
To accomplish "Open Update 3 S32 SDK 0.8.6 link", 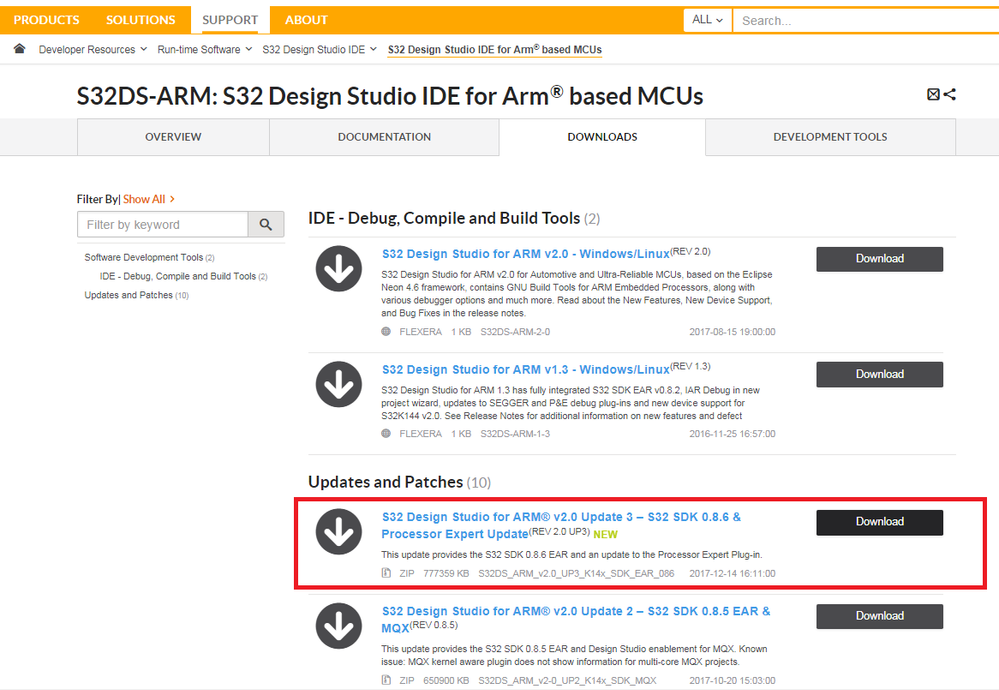I will click(561, 526).
